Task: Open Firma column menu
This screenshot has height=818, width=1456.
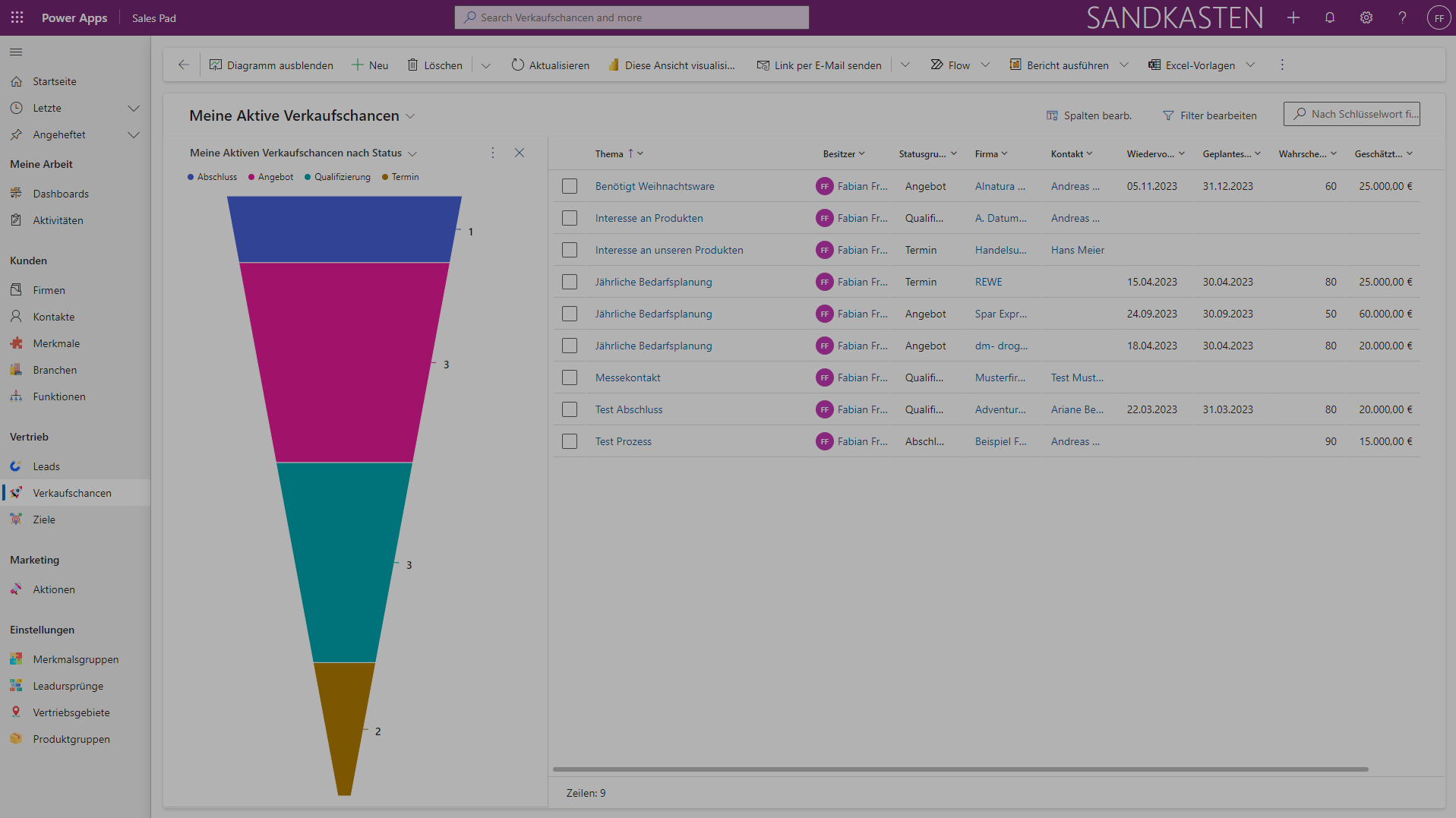Action: click(x=991, y=153)
